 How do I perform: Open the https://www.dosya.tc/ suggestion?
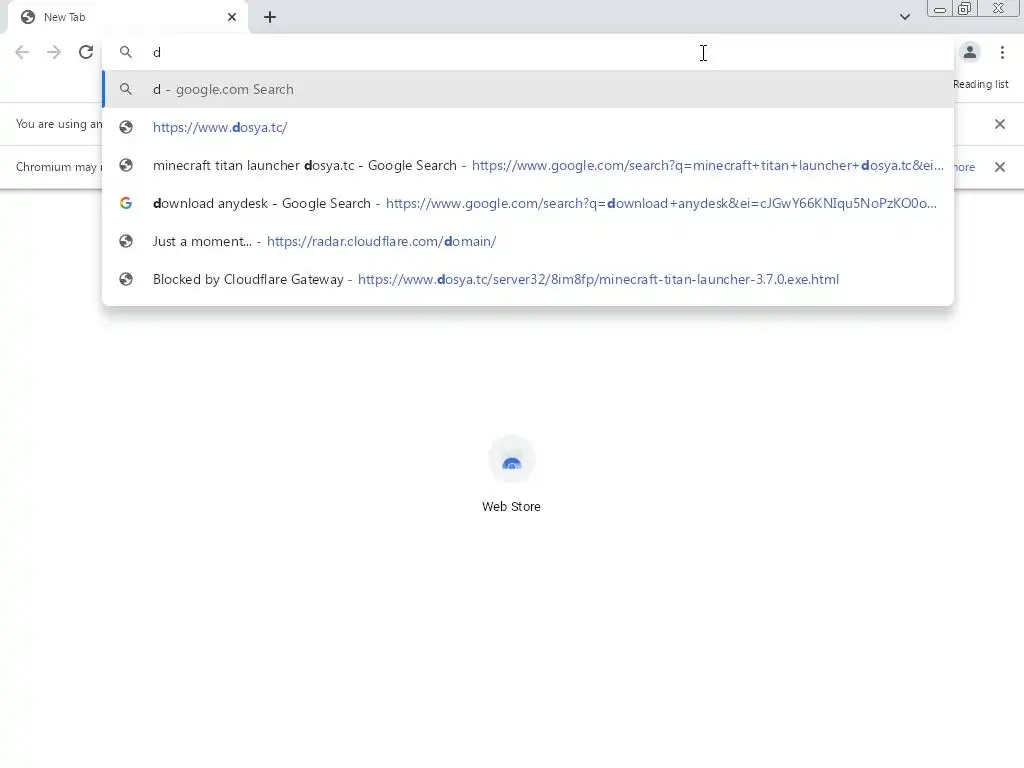[528, 127]
